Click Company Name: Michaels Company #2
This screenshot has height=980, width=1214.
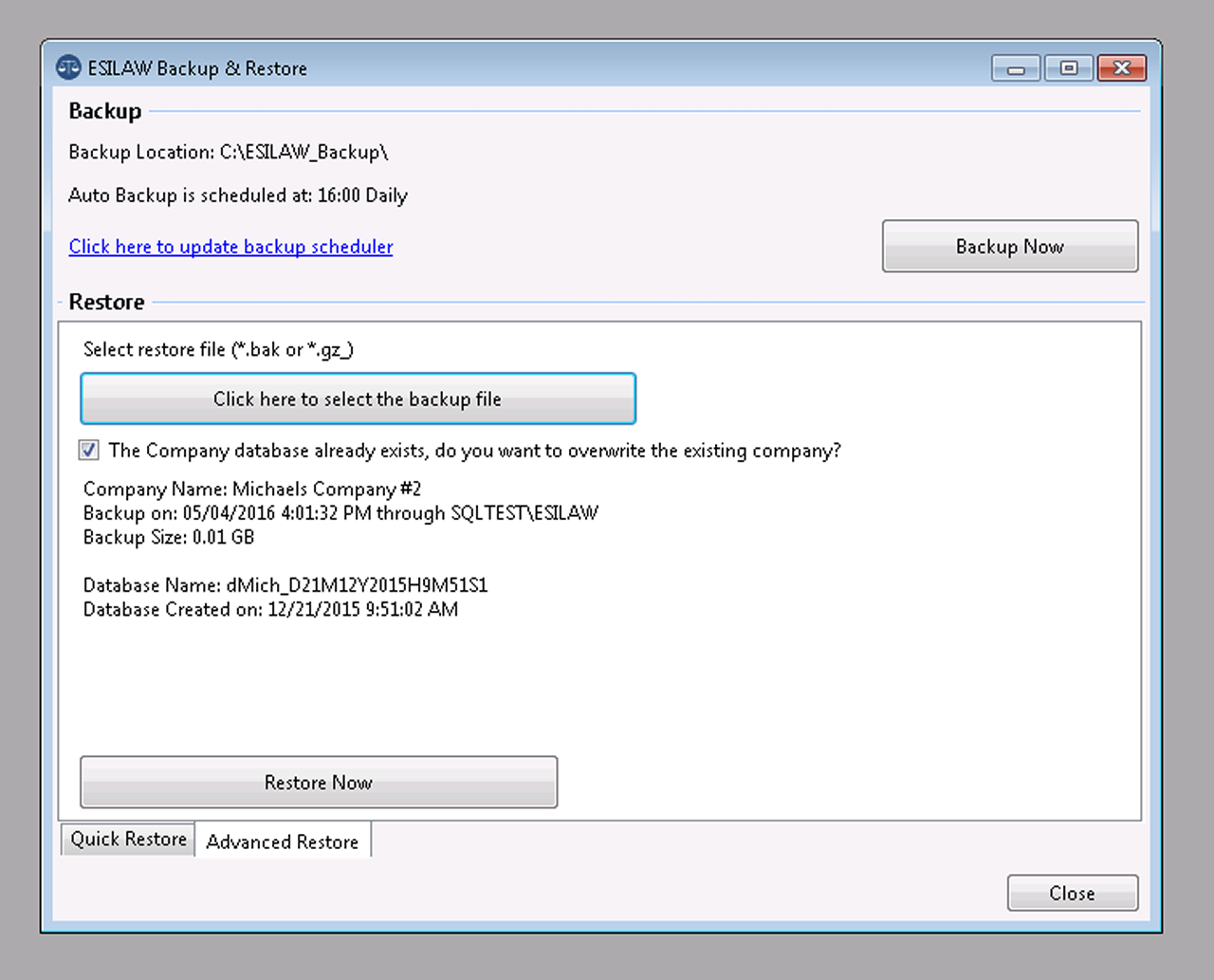click(252, 490)
